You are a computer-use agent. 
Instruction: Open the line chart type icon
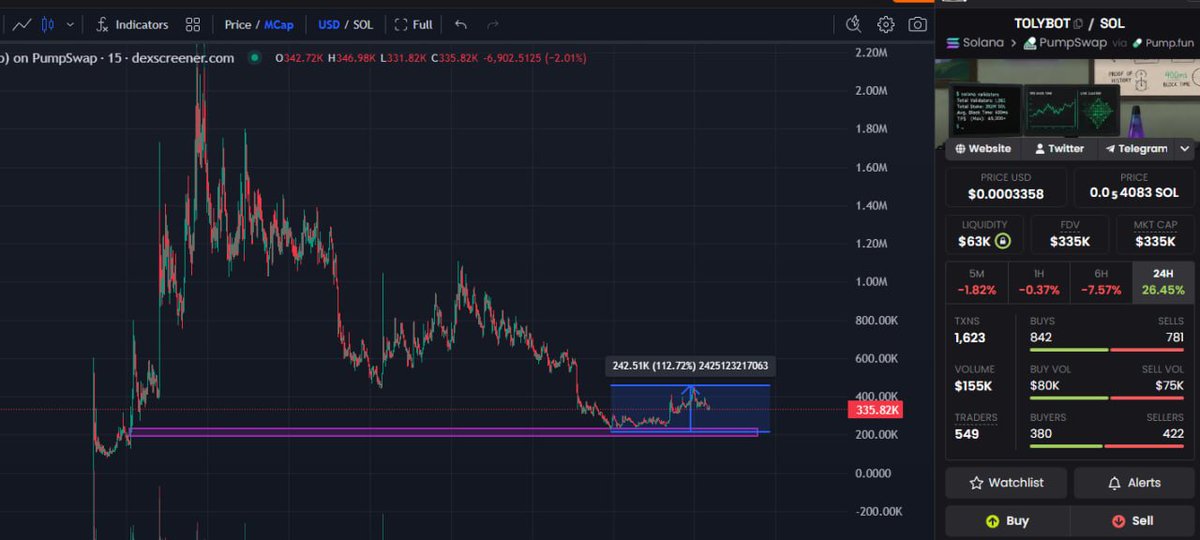[x=21, y=24]
